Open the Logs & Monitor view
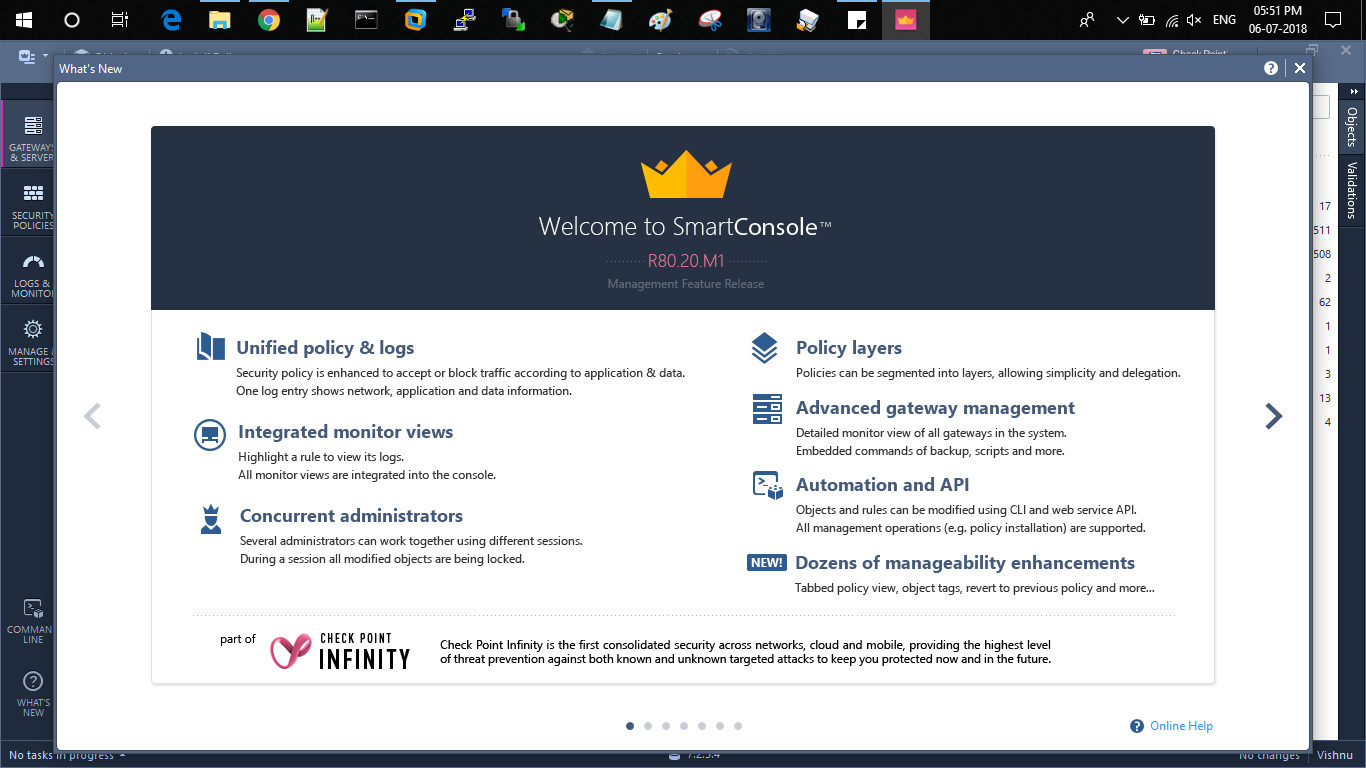This screenshot has width=1366, height=768. (x=29, y=272)
